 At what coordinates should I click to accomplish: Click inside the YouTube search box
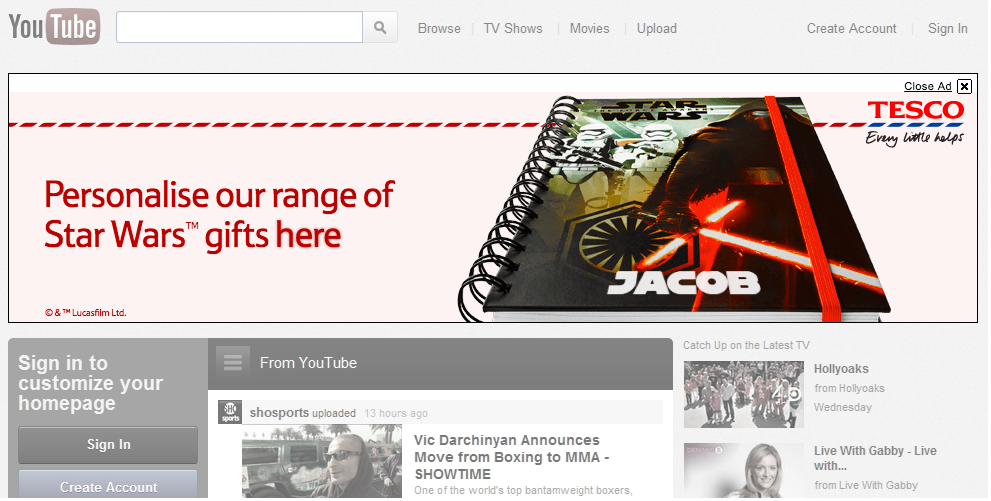239,27
